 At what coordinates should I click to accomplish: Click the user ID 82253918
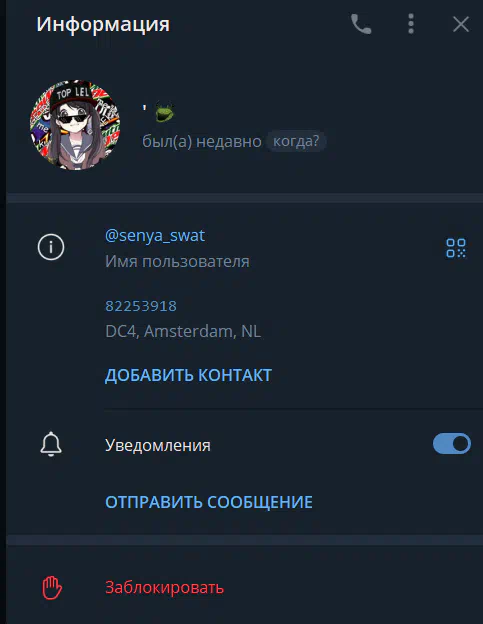141,306
